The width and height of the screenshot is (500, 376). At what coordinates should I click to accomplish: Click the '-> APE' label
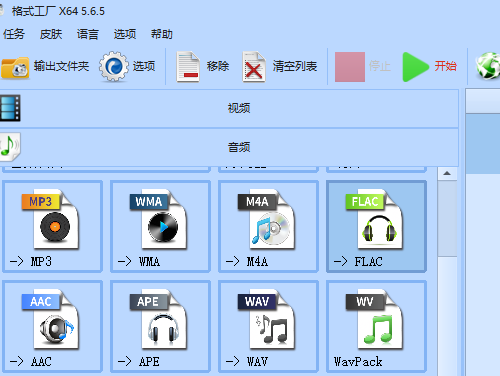coord(139,361)
